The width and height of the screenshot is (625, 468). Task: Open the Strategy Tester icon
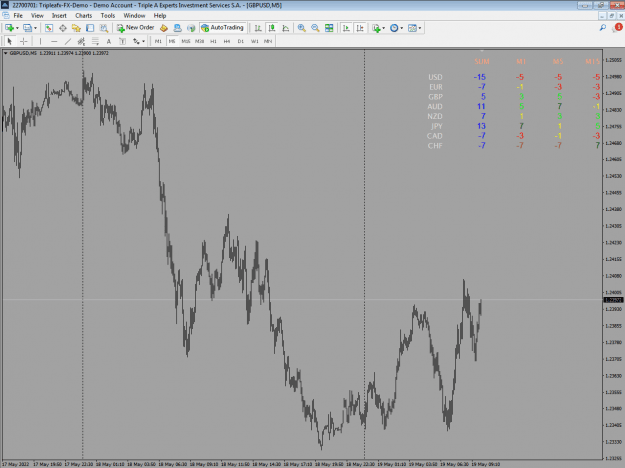[x=104, y=28]
